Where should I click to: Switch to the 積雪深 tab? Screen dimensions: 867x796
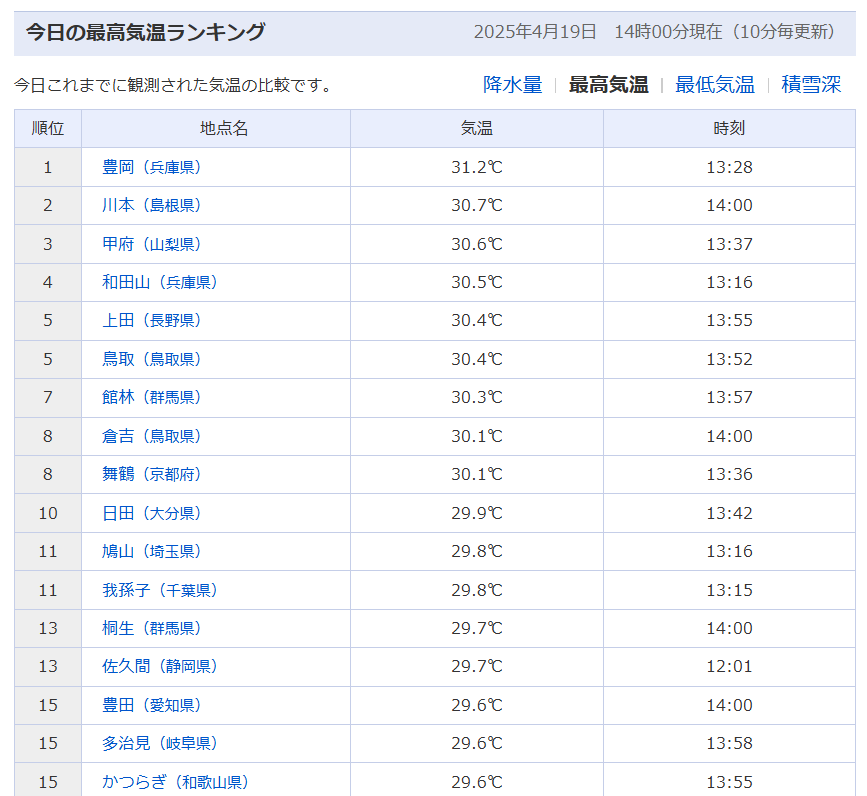[811, 85]
